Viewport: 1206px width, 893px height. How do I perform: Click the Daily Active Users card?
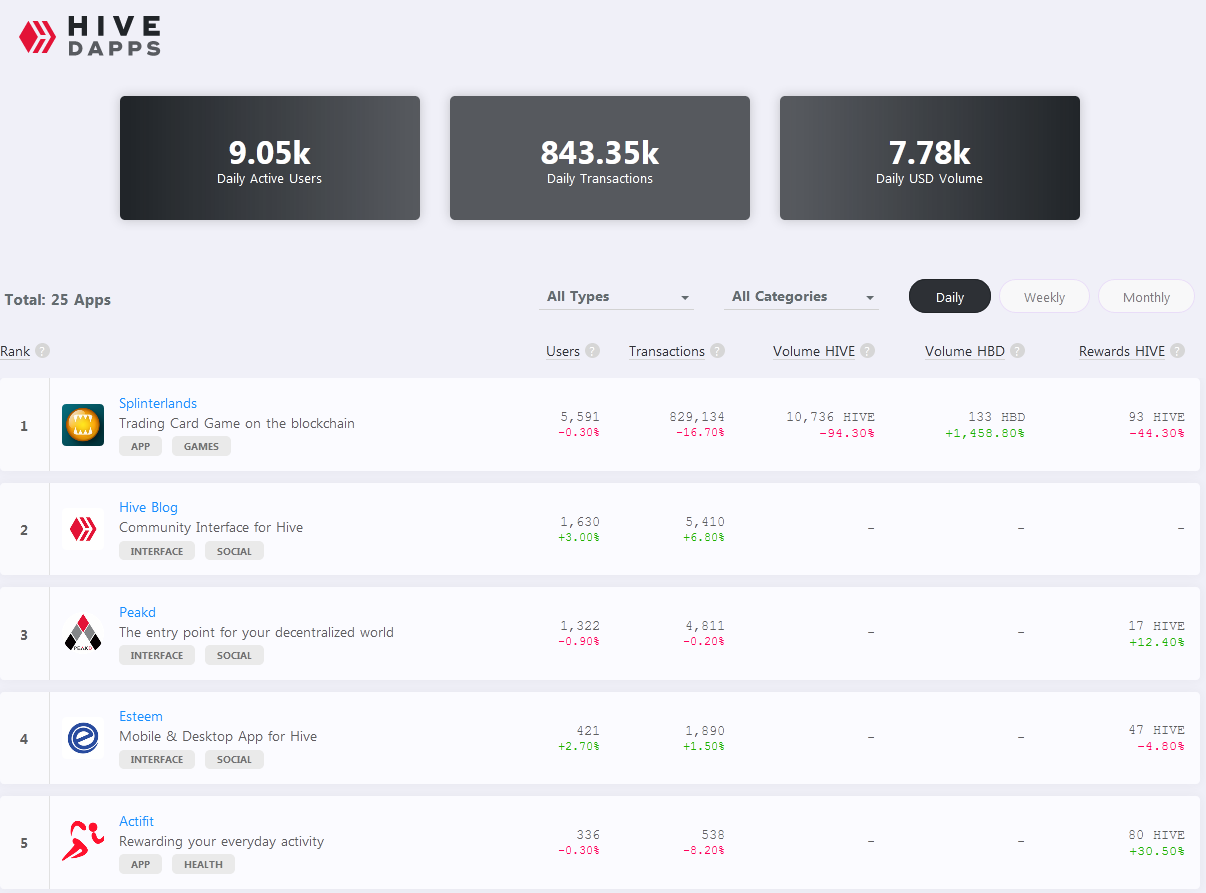click(x=270, y=158)
